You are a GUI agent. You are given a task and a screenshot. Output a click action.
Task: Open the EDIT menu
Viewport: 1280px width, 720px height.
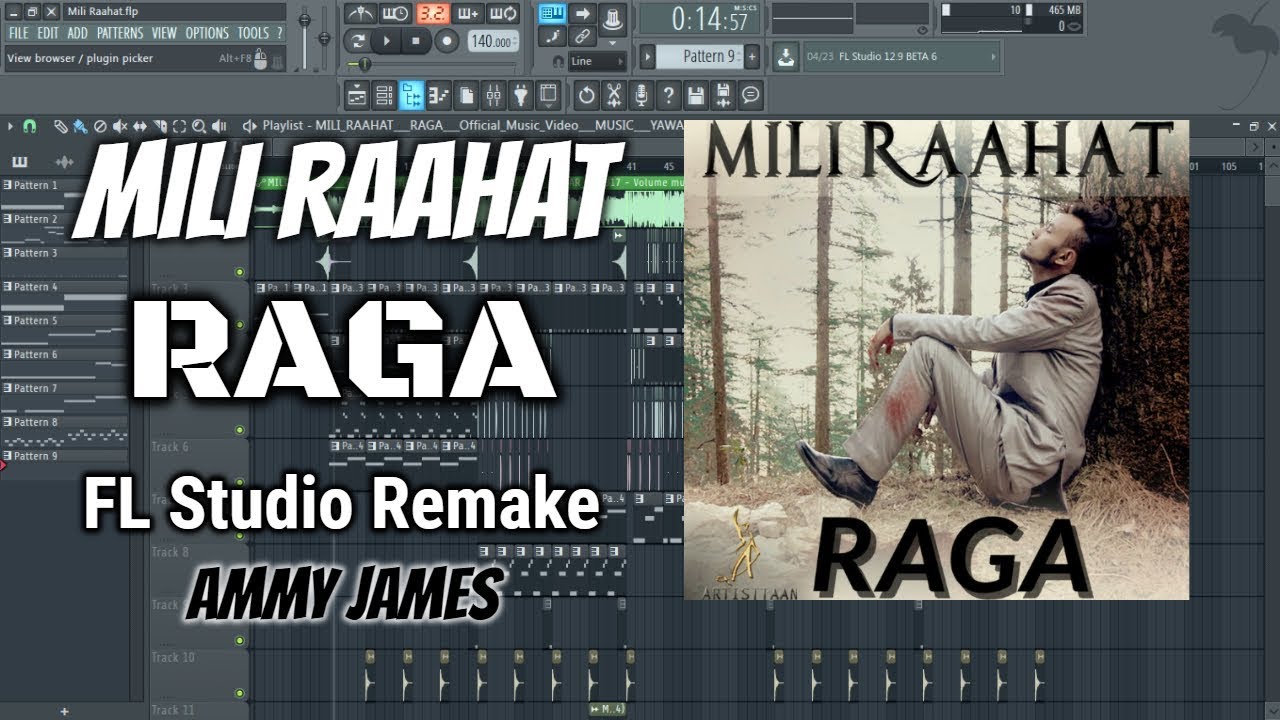pyautogui.click(x=48, y=33)
